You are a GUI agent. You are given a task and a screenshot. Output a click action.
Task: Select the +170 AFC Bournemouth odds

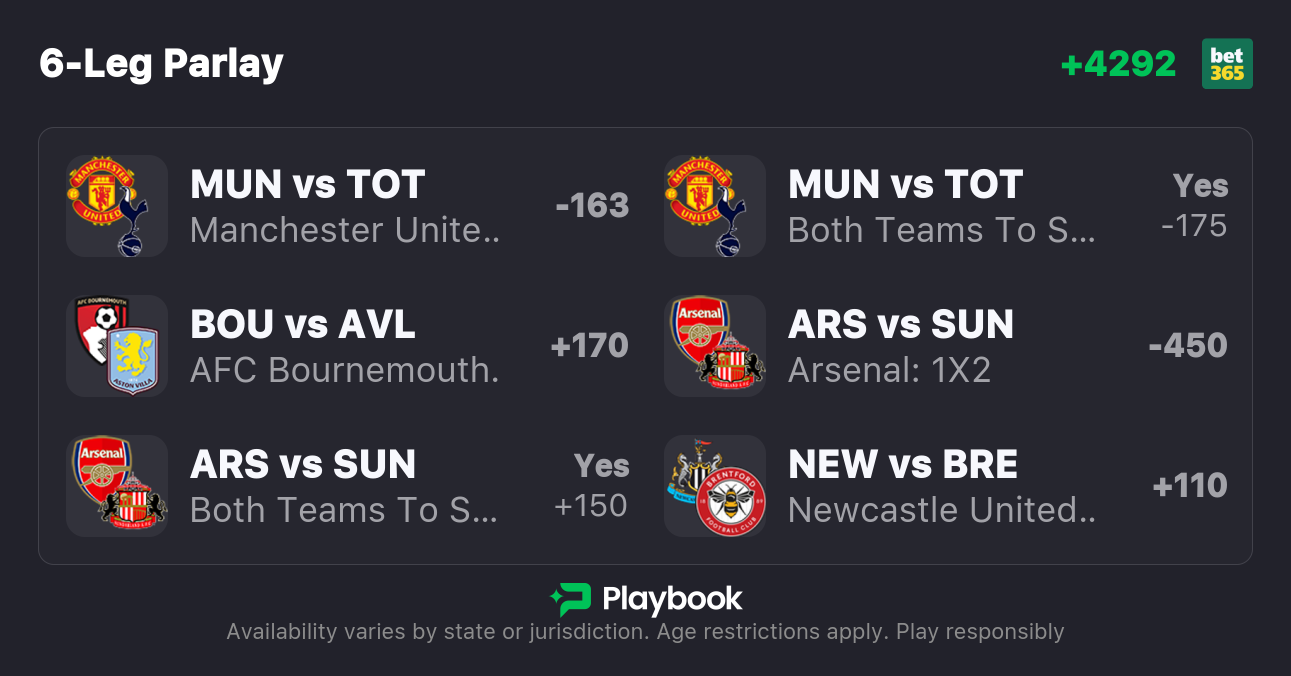(x=589, y=346)
